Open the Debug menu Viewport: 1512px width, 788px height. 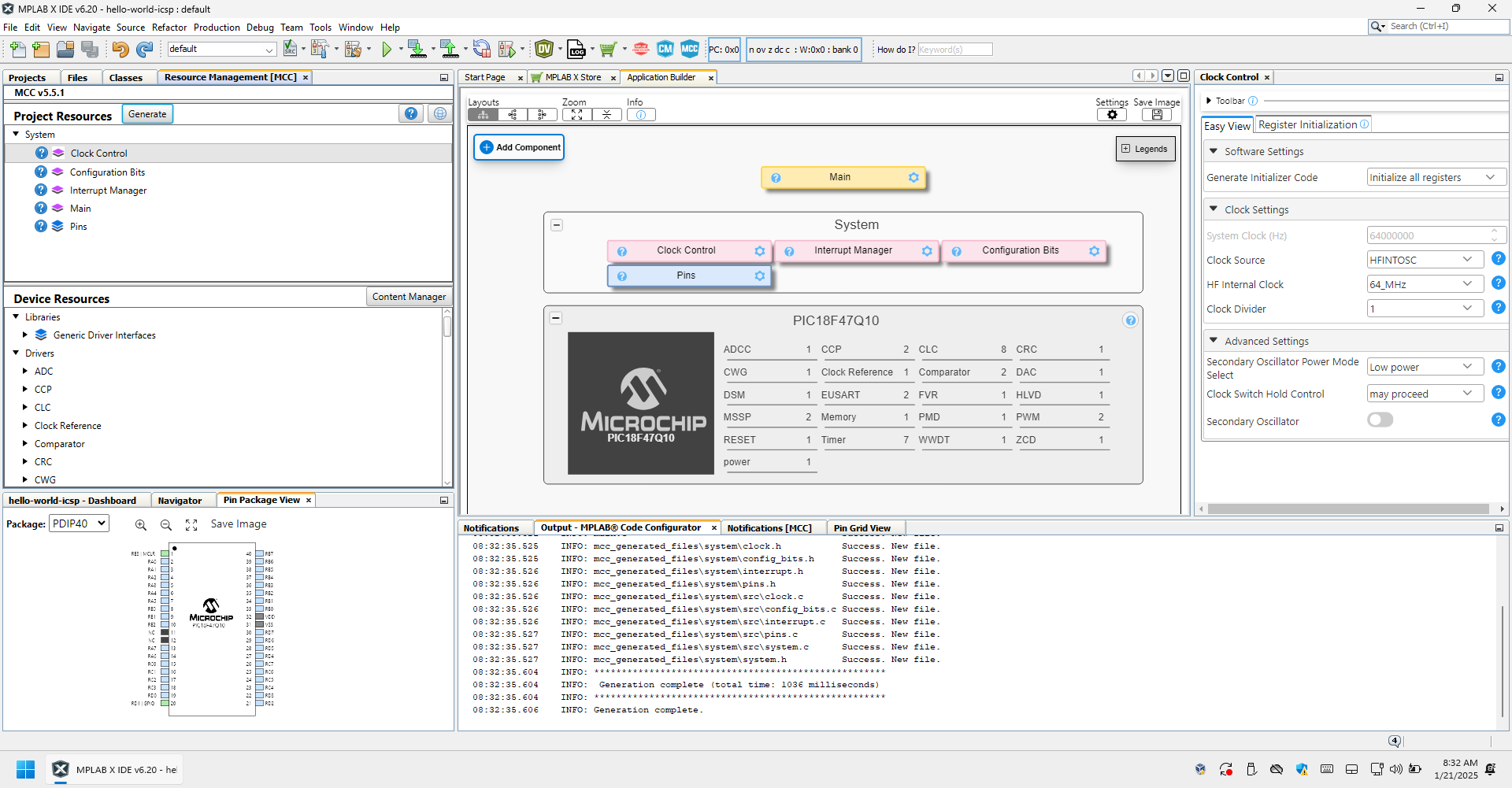pos(260,28)
